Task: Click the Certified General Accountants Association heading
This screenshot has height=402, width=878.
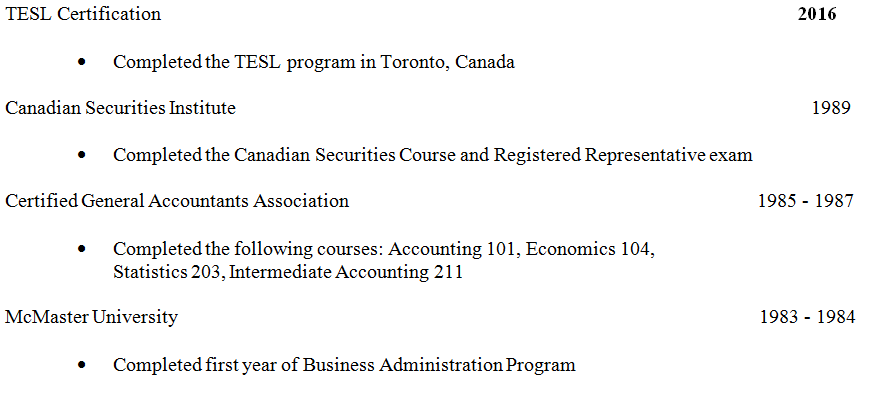Action: coord(177,201)
